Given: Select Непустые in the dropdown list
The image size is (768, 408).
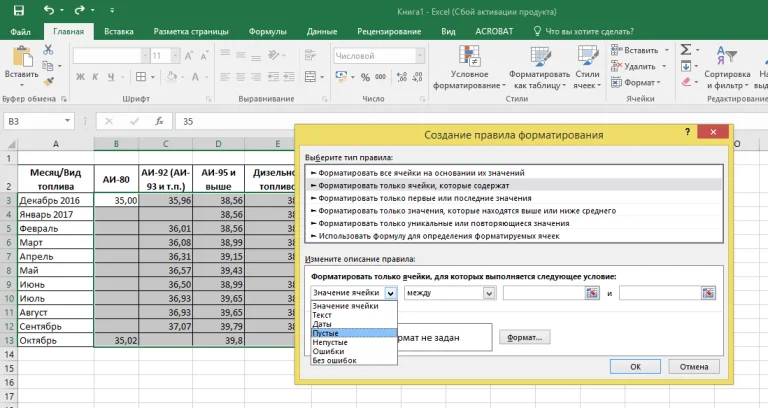Looking at the screenshot, I should [x=354, y=342].
